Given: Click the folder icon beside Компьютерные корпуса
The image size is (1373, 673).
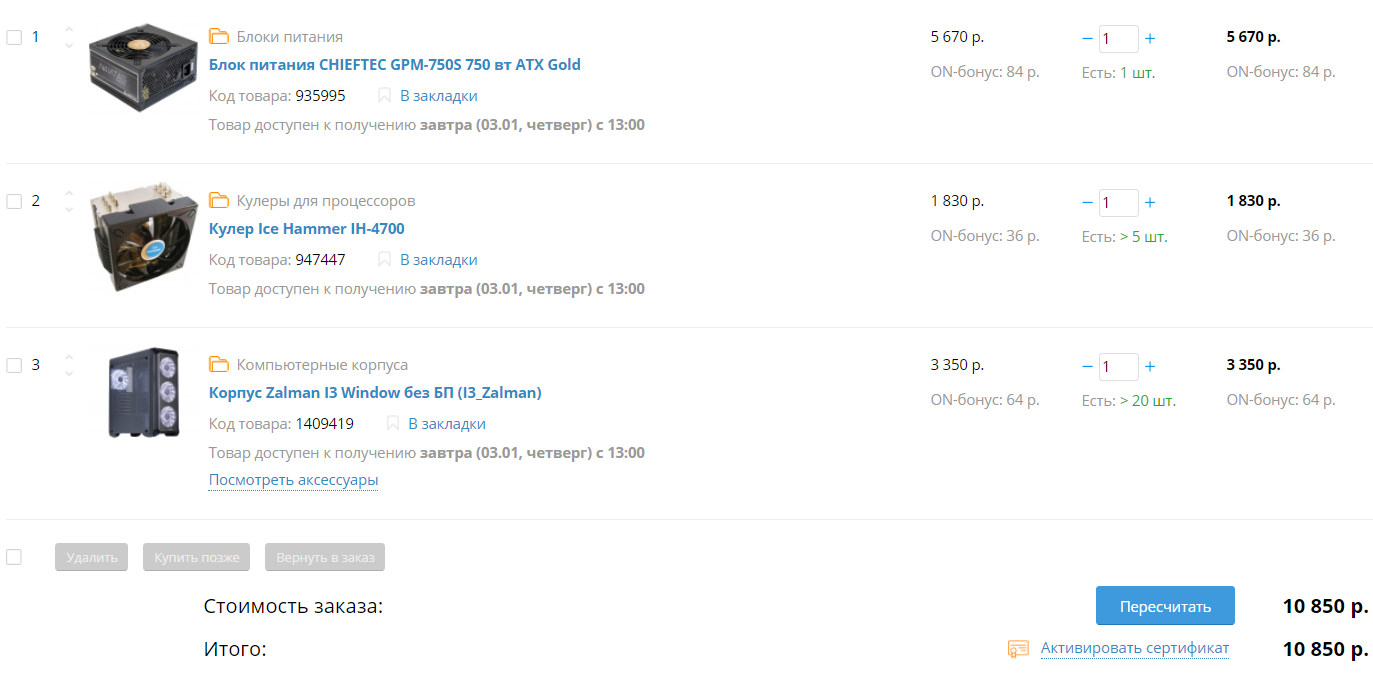Looking at the screenshot, I should (219, 365).
